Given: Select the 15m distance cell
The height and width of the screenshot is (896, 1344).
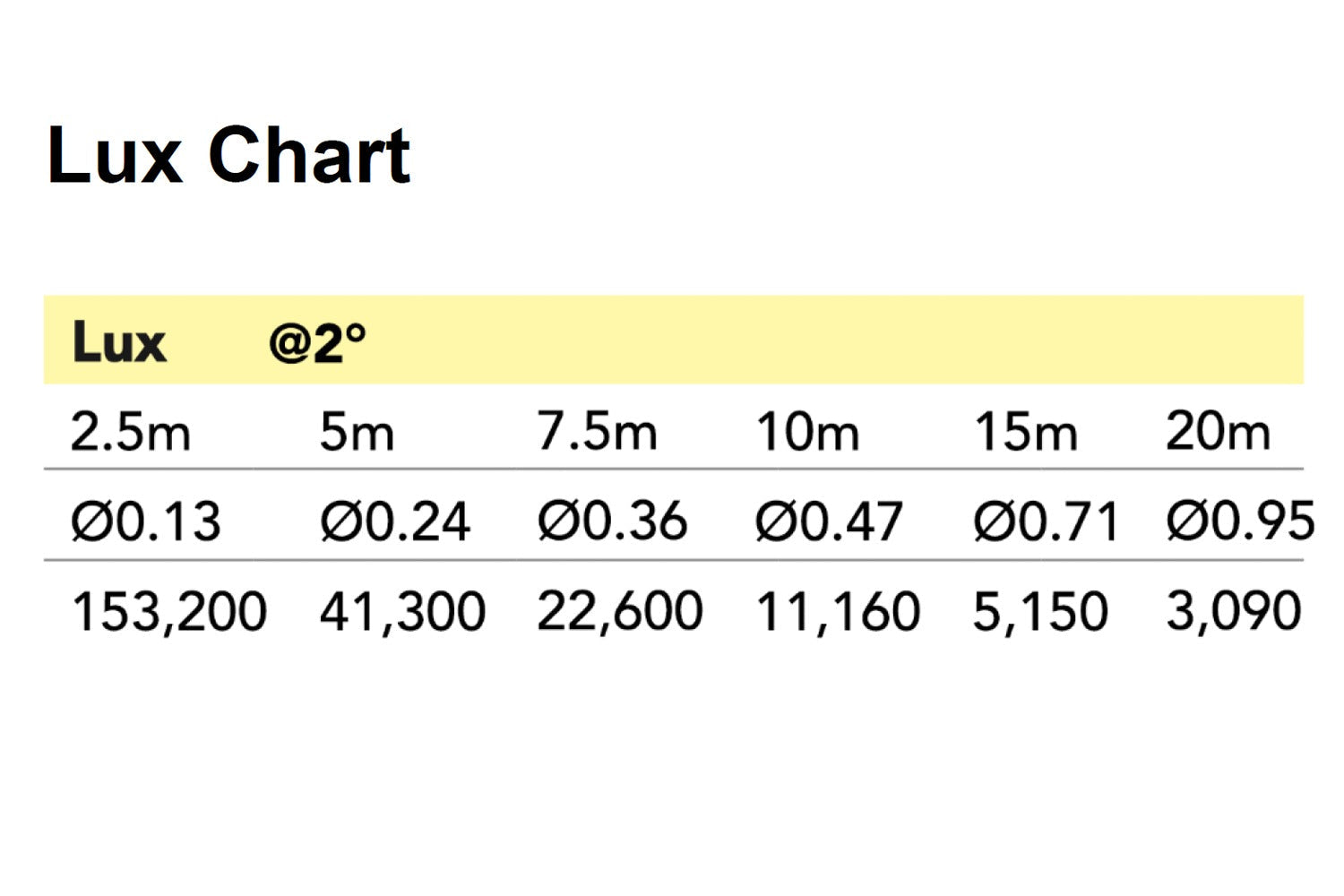Looking at the screenshot, I should 1025,432.
